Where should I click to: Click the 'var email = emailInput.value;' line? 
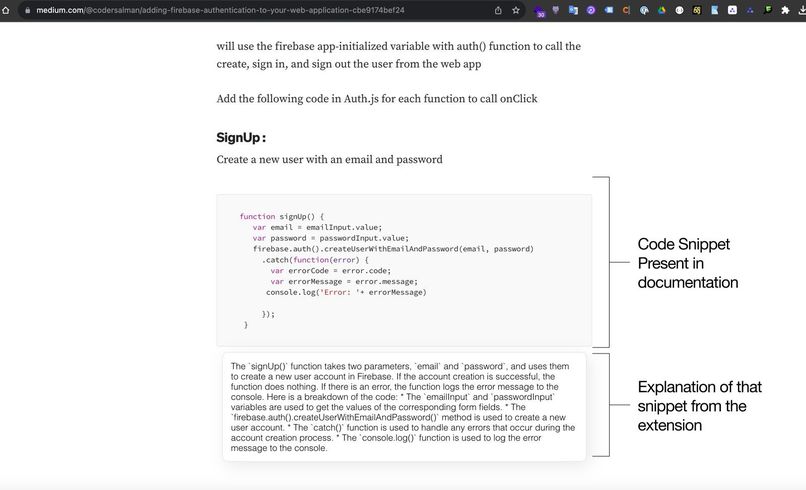(317, 227)
